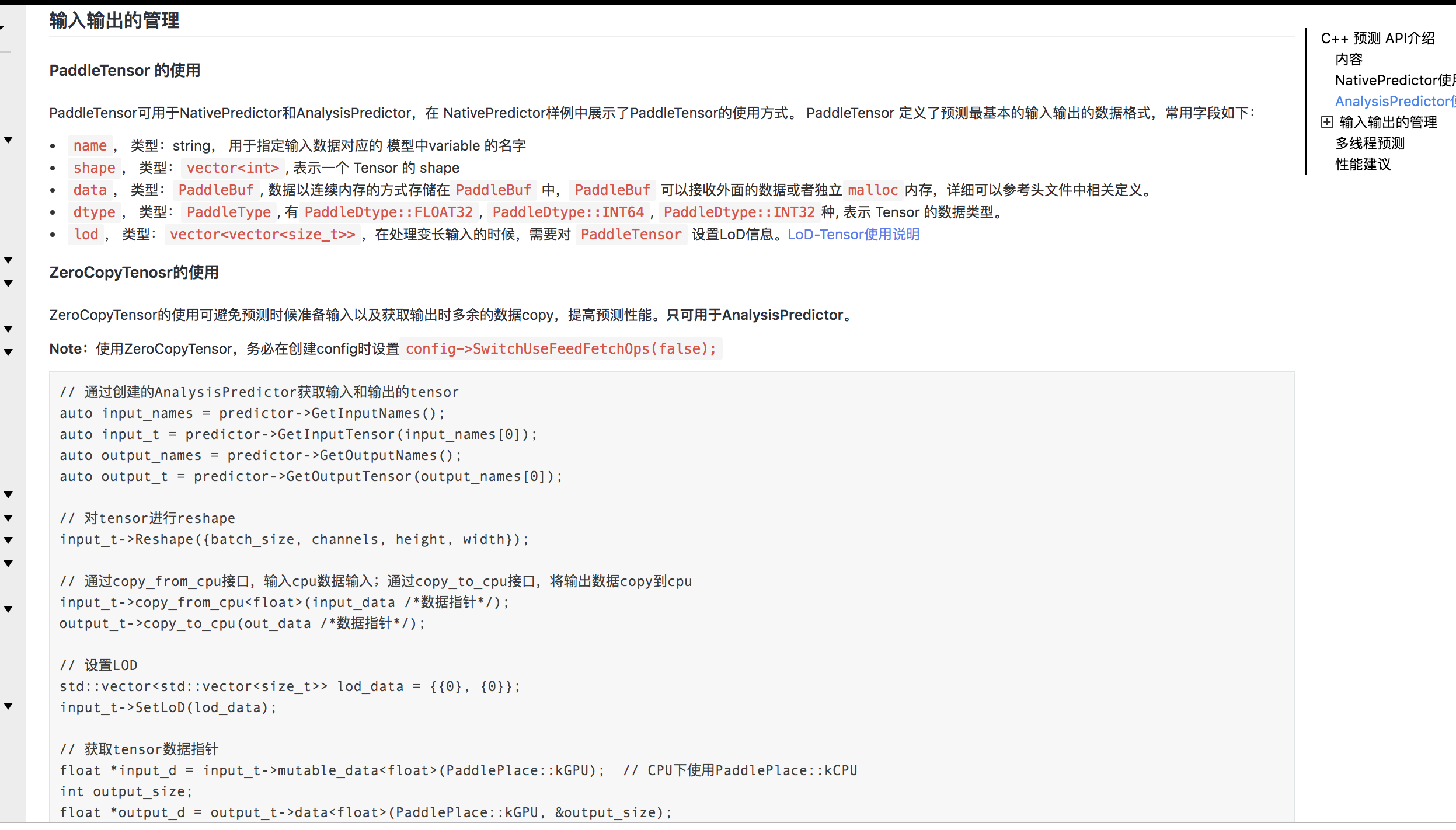Click sidebar arrow just below ZeroCopyTenosr heading
Viewport: 1456px width, 830px height.
click(x=8, y=283)
